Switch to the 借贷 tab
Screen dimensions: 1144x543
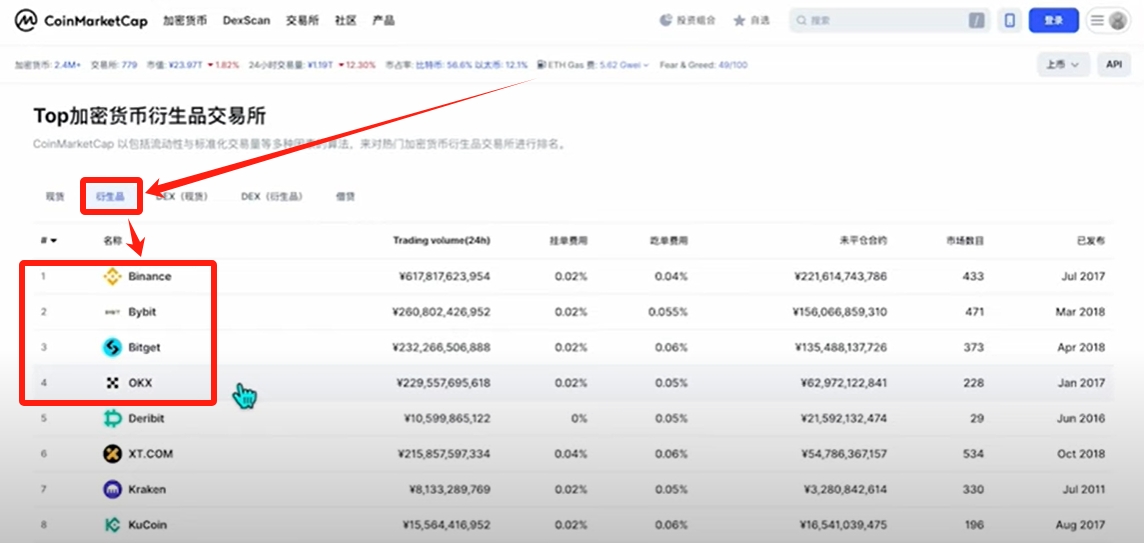pos(345,196)
